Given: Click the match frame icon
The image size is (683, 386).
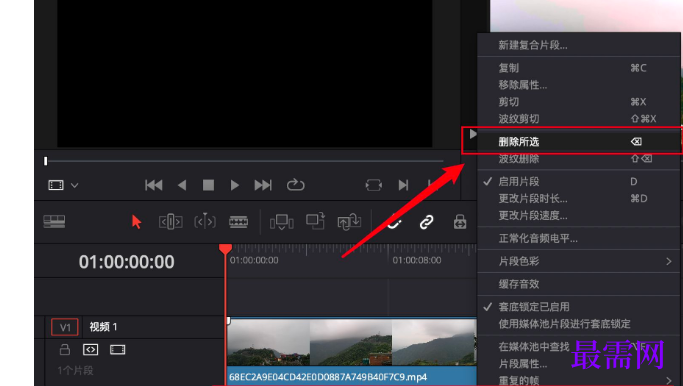Looking at the screenshot, I should (x=374, y=185).
